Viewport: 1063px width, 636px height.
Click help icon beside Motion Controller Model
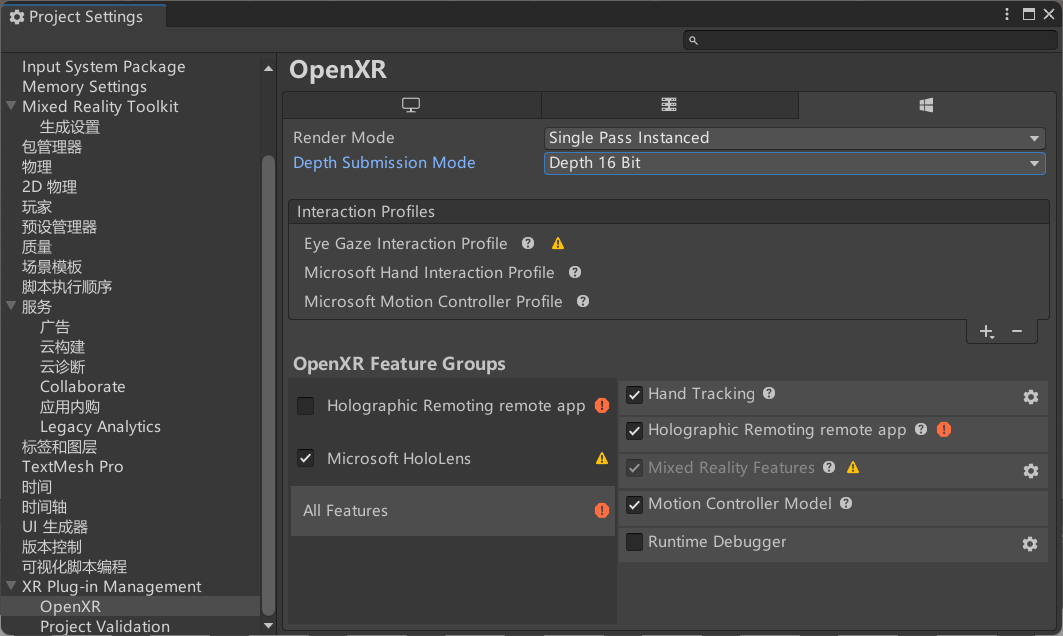coord(846,504)
